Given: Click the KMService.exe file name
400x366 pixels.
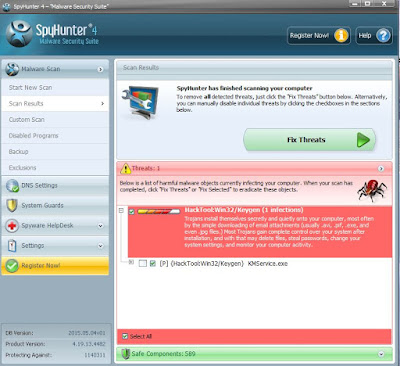Looking at the screenshot, I should (x=268, y=264).
